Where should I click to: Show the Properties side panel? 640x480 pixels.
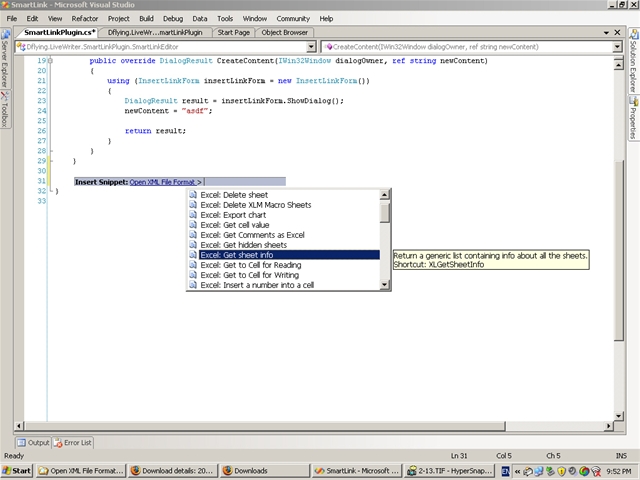633,119
